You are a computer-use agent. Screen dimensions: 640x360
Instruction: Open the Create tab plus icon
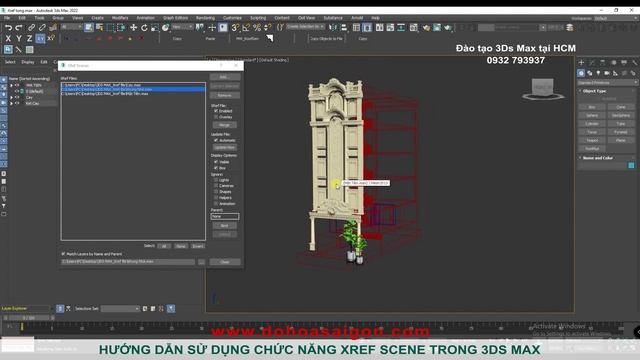(x=581, y=62)
